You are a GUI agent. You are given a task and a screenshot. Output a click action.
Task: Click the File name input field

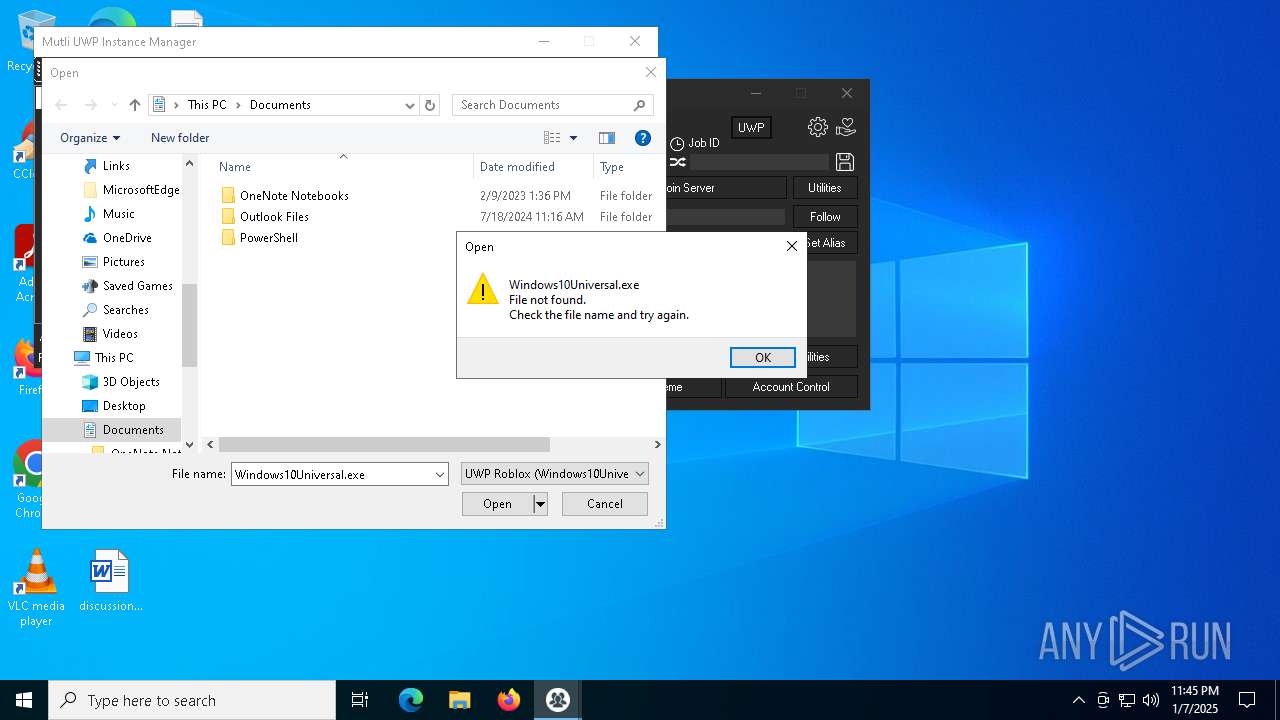(332, 474)
